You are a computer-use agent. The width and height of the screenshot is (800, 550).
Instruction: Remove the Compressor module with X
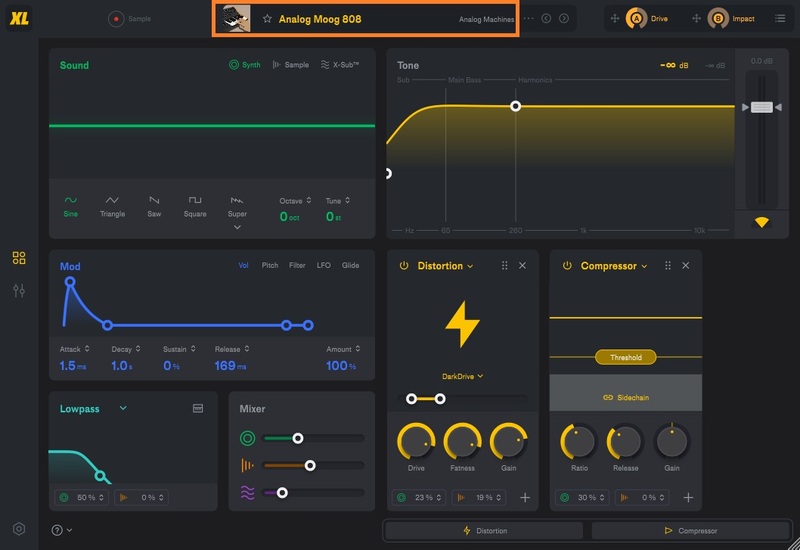(x=686, y=266)
